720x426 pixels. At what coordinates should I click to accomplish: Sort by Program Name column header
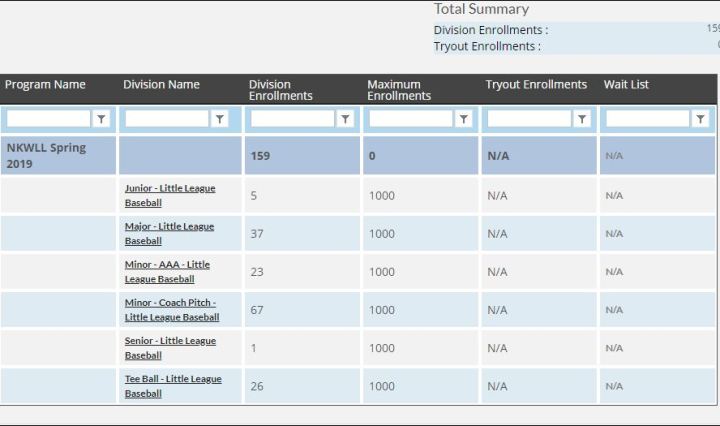click(x=45, y=85)
